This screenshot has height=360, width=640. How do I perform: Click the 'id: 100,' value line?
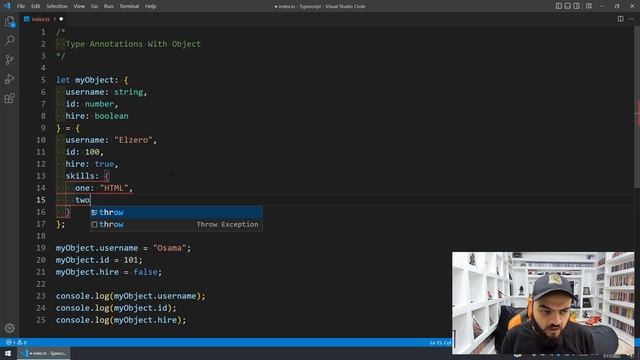[x=84, y=152]
